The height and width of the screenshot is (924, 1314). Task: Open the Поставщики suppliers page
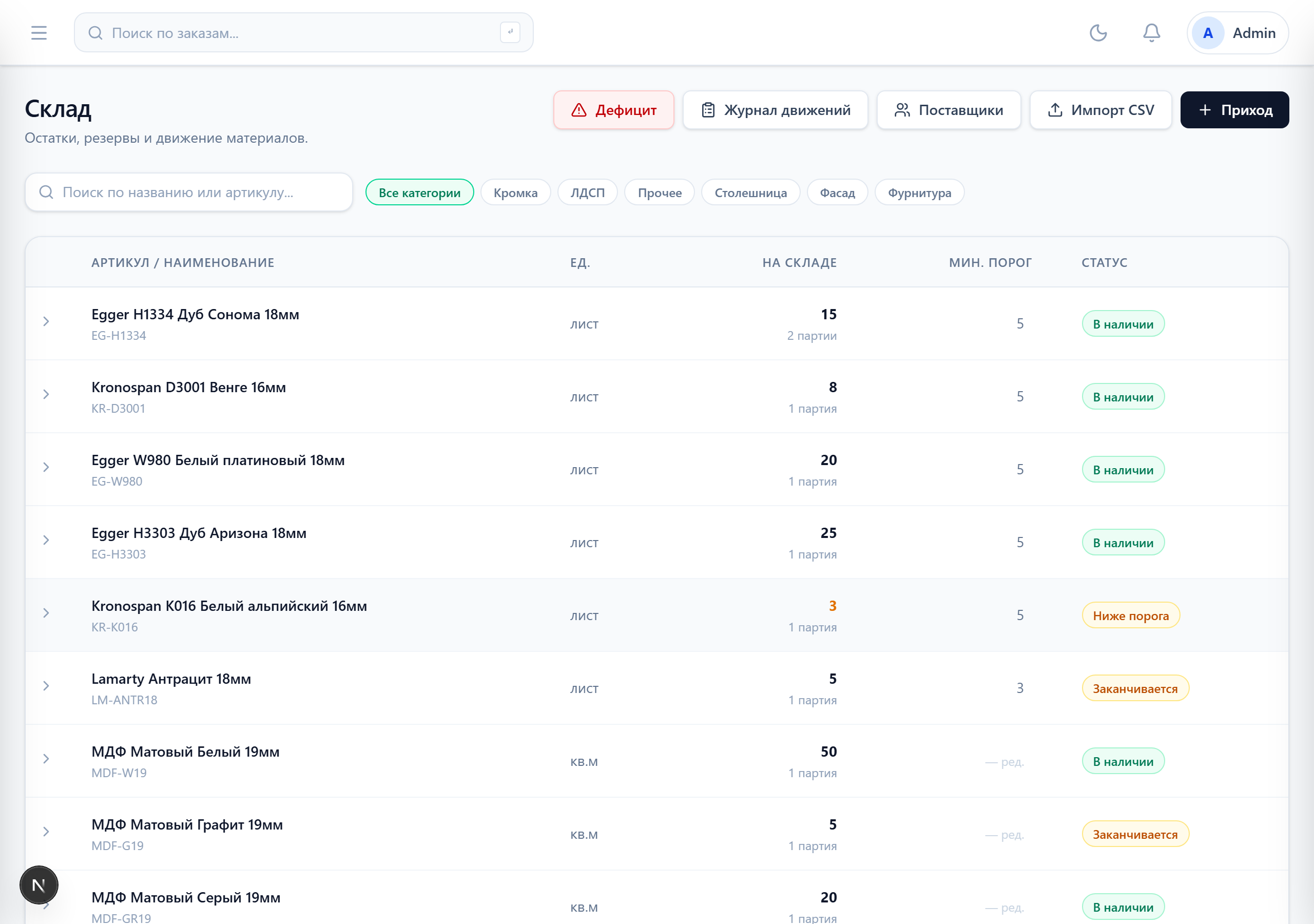(x=949, y=110)
